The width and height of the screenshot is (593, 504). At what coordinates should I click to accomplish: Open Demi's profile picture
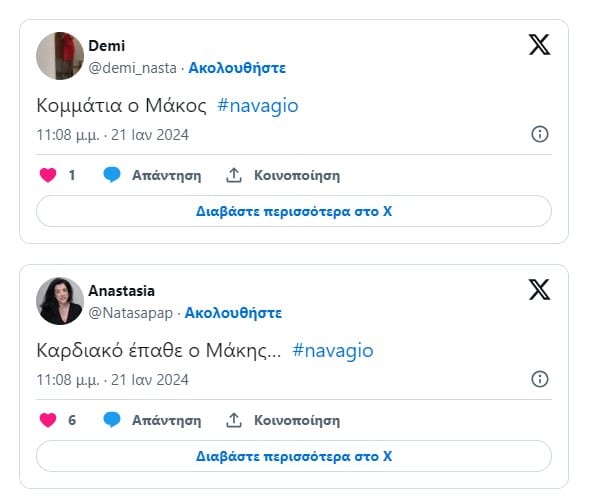[x=60, y=56]
